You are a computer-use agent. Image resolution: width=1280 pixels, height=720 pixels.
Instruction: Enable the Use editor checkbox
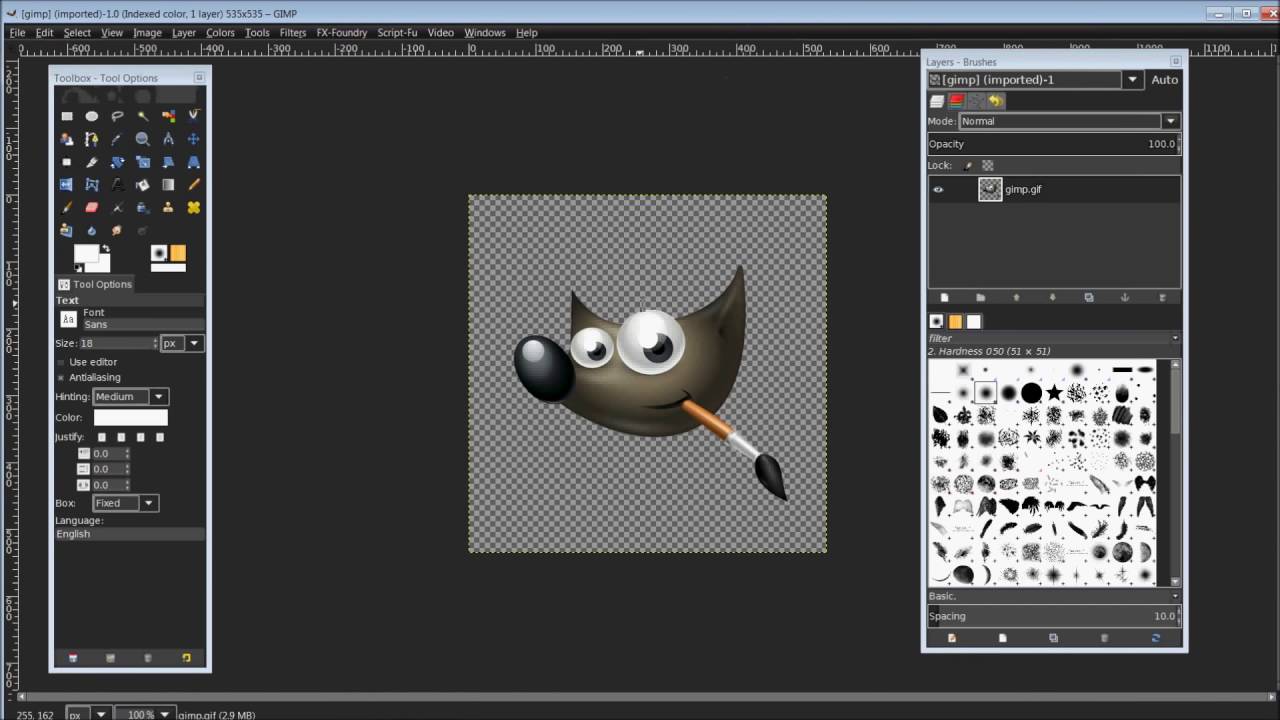[x=61, y=362]
